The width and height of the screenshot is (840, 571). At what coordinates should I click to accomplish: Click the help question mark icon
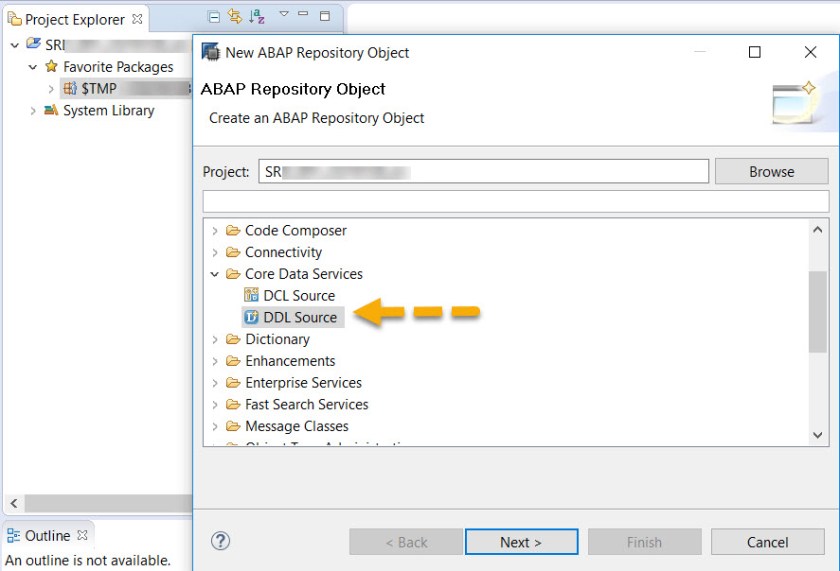tap(221, 541)
